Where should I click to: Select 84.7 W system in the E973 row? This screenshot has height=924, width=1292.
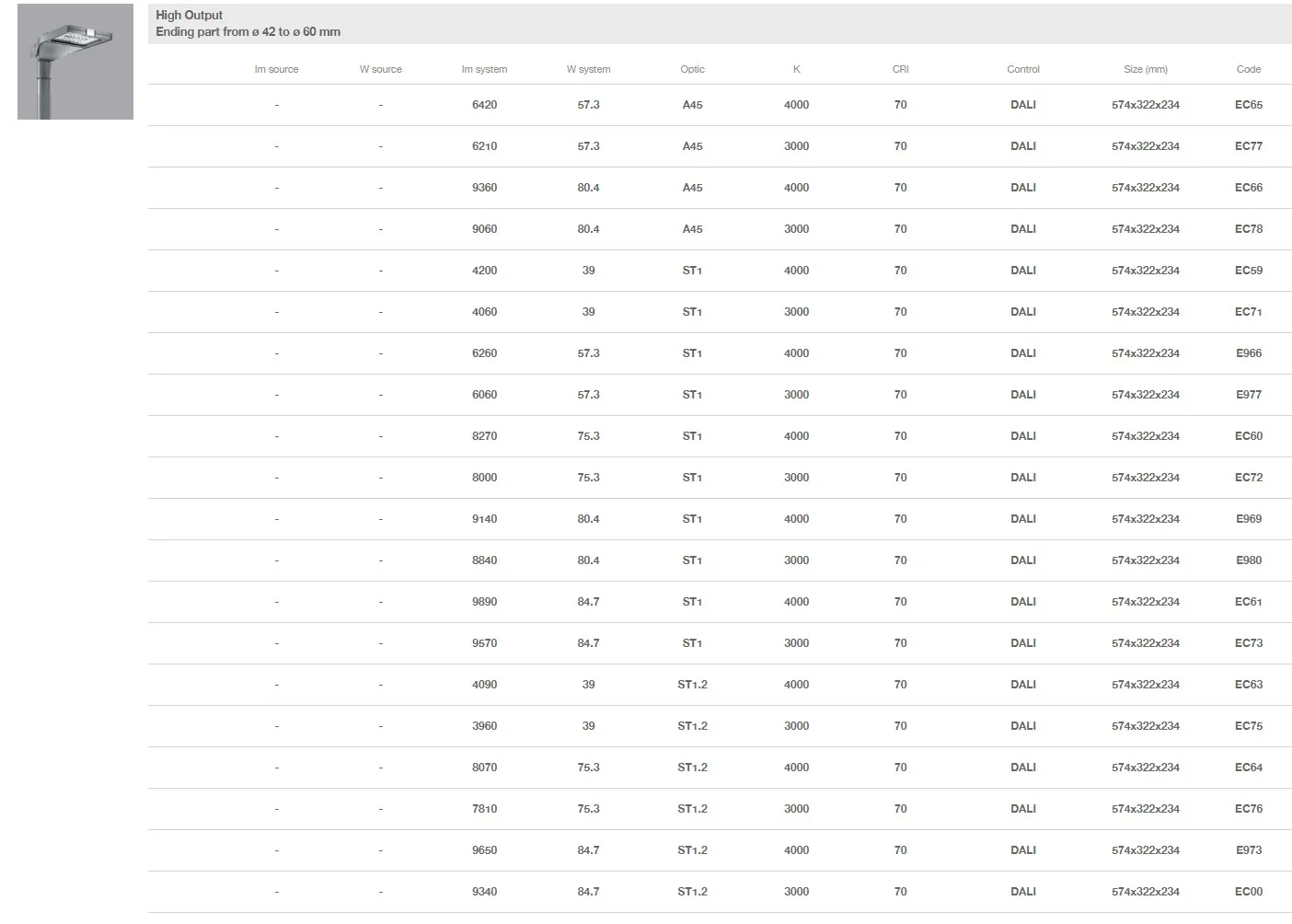point(588,850)
